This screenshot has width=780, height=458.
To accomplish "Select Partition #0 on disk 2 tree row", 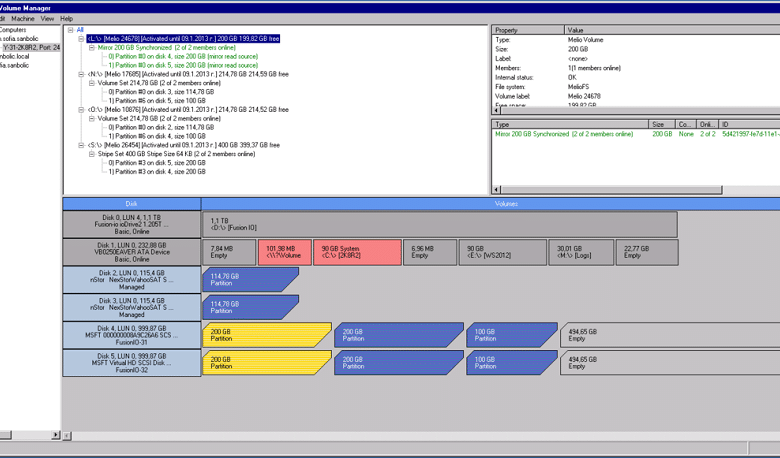I will [161, 127].
